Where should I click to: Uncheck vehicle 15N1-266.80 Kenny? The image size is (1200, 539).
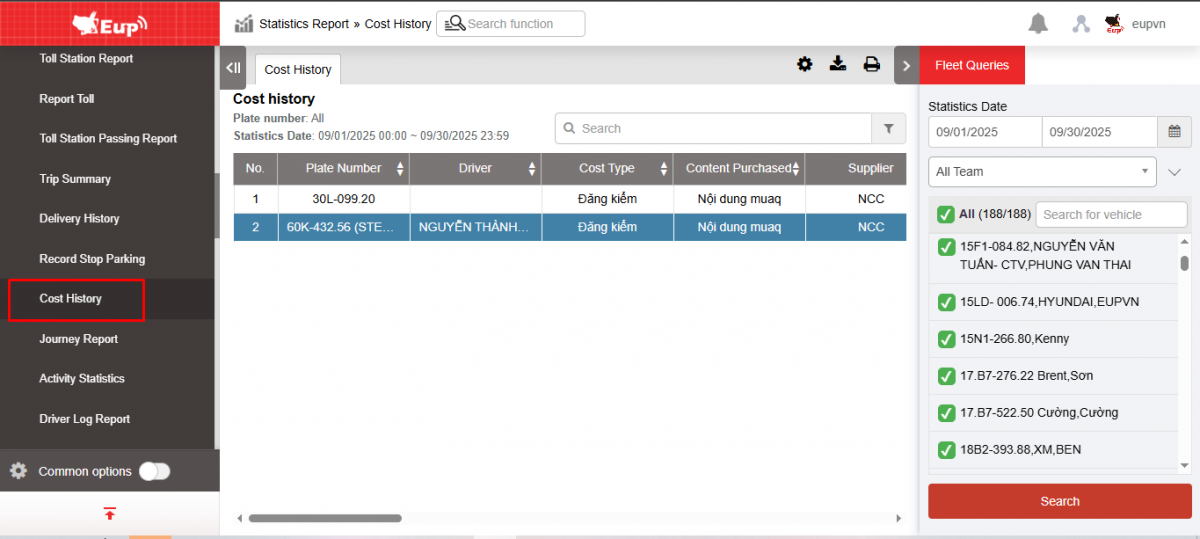[946, 339]
